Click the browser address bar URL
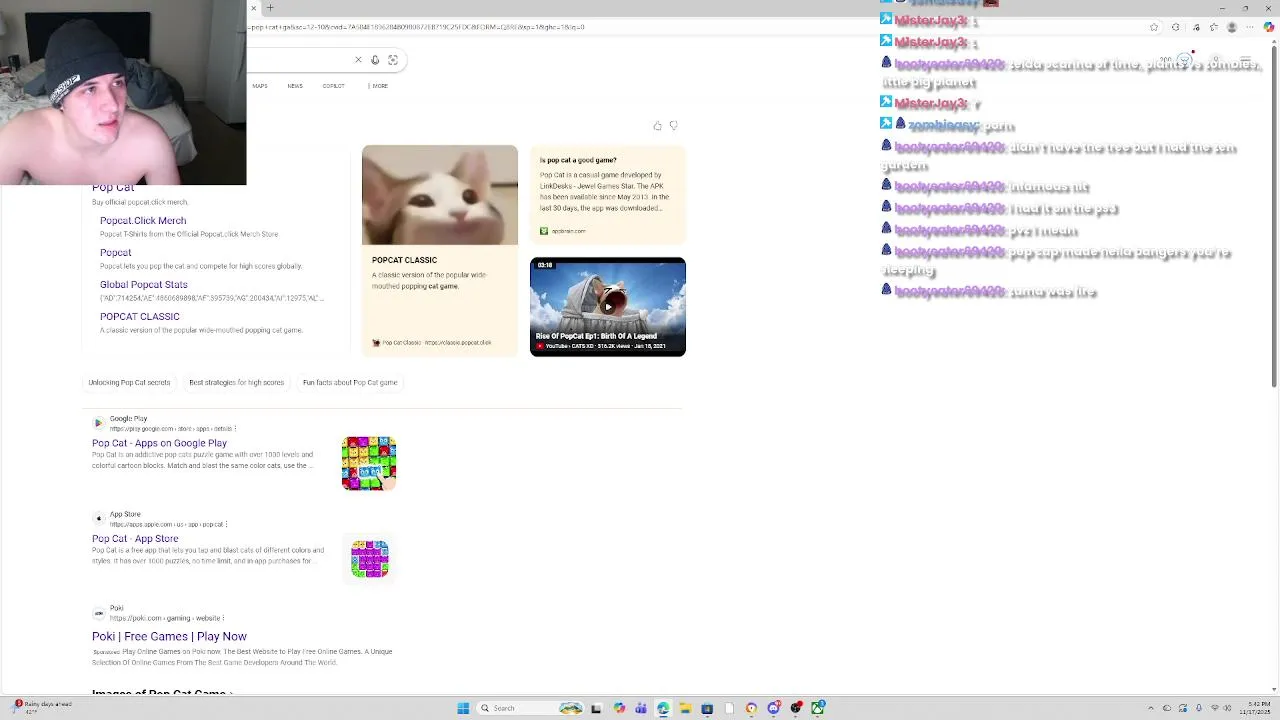This screenshot has width=1280, height=720. click(x=415, y=27)
